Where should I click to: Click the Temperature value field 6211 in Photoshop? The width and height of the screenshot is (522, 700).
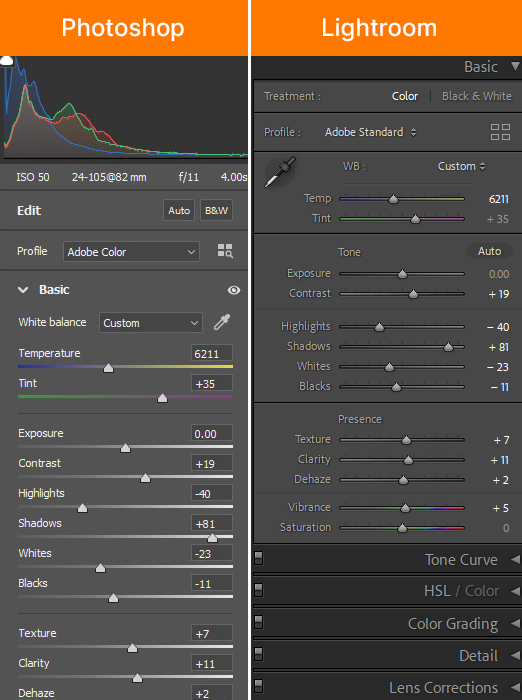click(x=212, y=353)
